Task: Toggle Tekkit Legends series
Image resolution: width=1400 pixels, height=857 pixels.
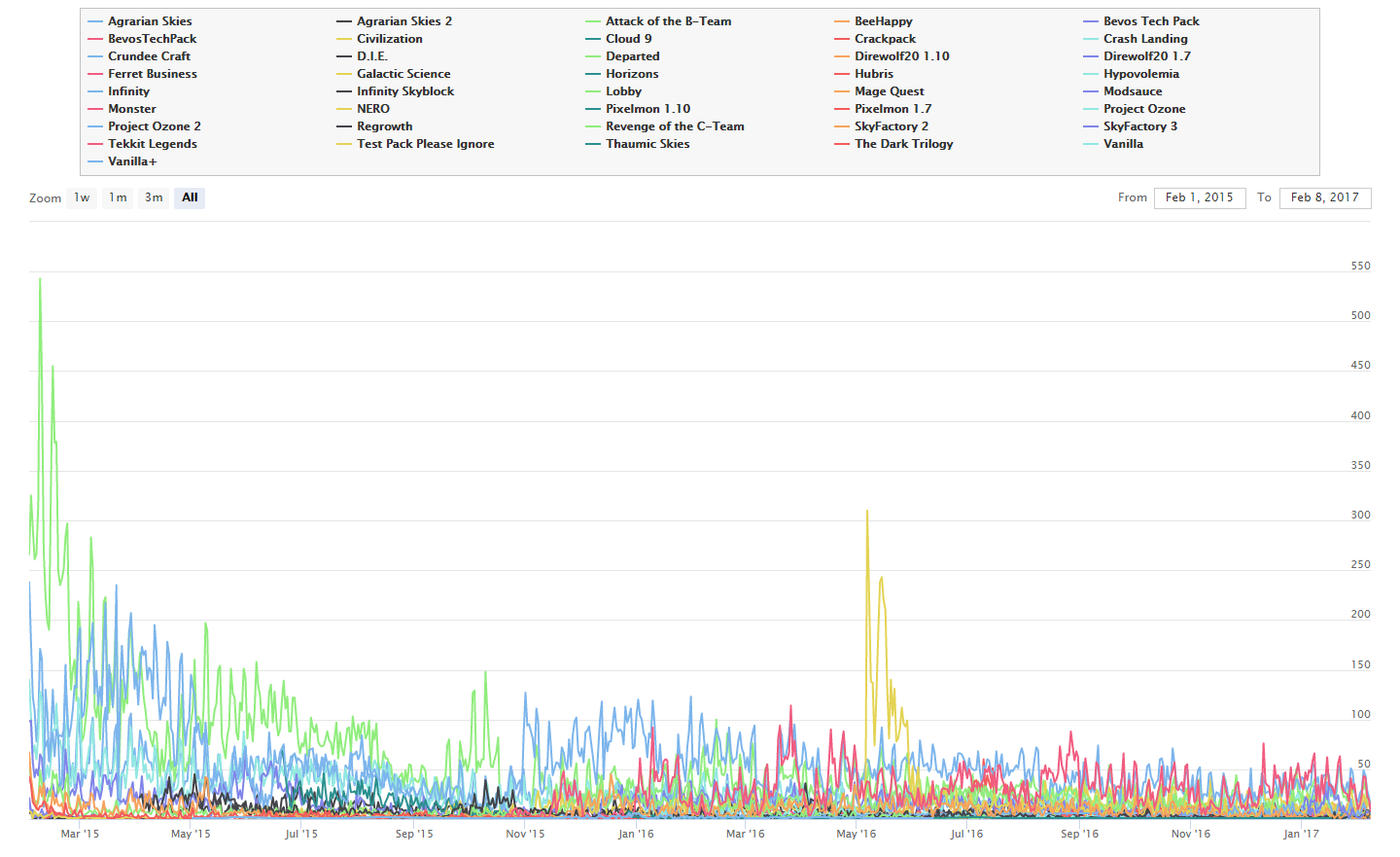Action: click(x=142, y=144)
